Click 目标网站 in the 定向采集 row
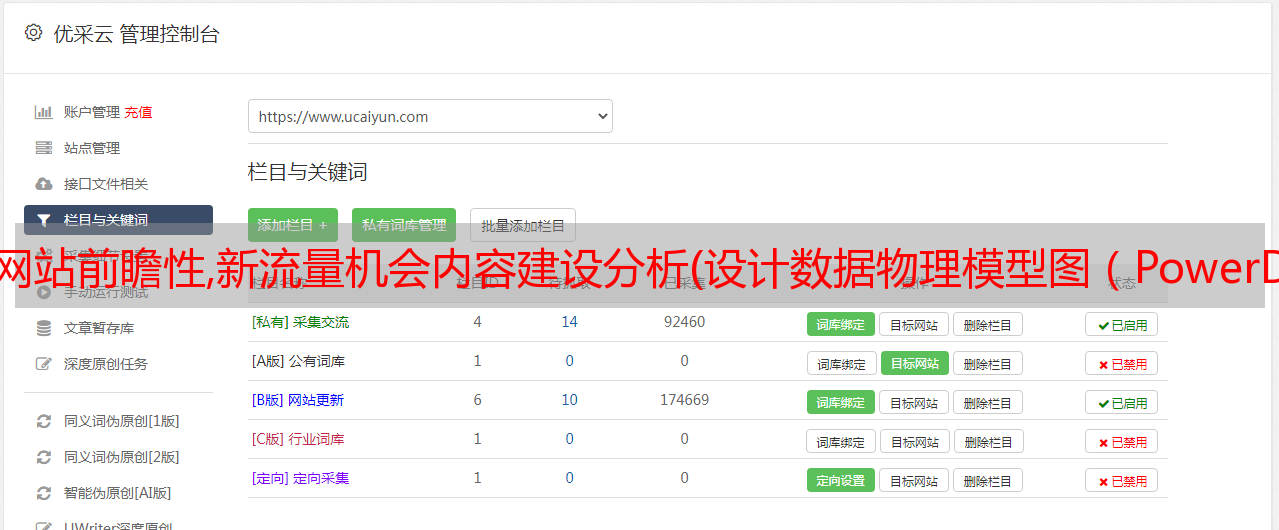Viewport: 1279px width, 530px height. pyautogui.click(x=914, y=480)
